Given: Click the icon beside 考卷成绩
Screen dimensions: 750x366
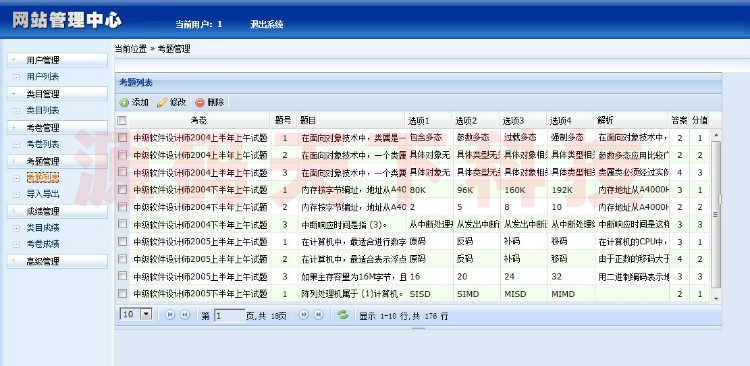Looking at the screenshot, I should coord(17,244).
